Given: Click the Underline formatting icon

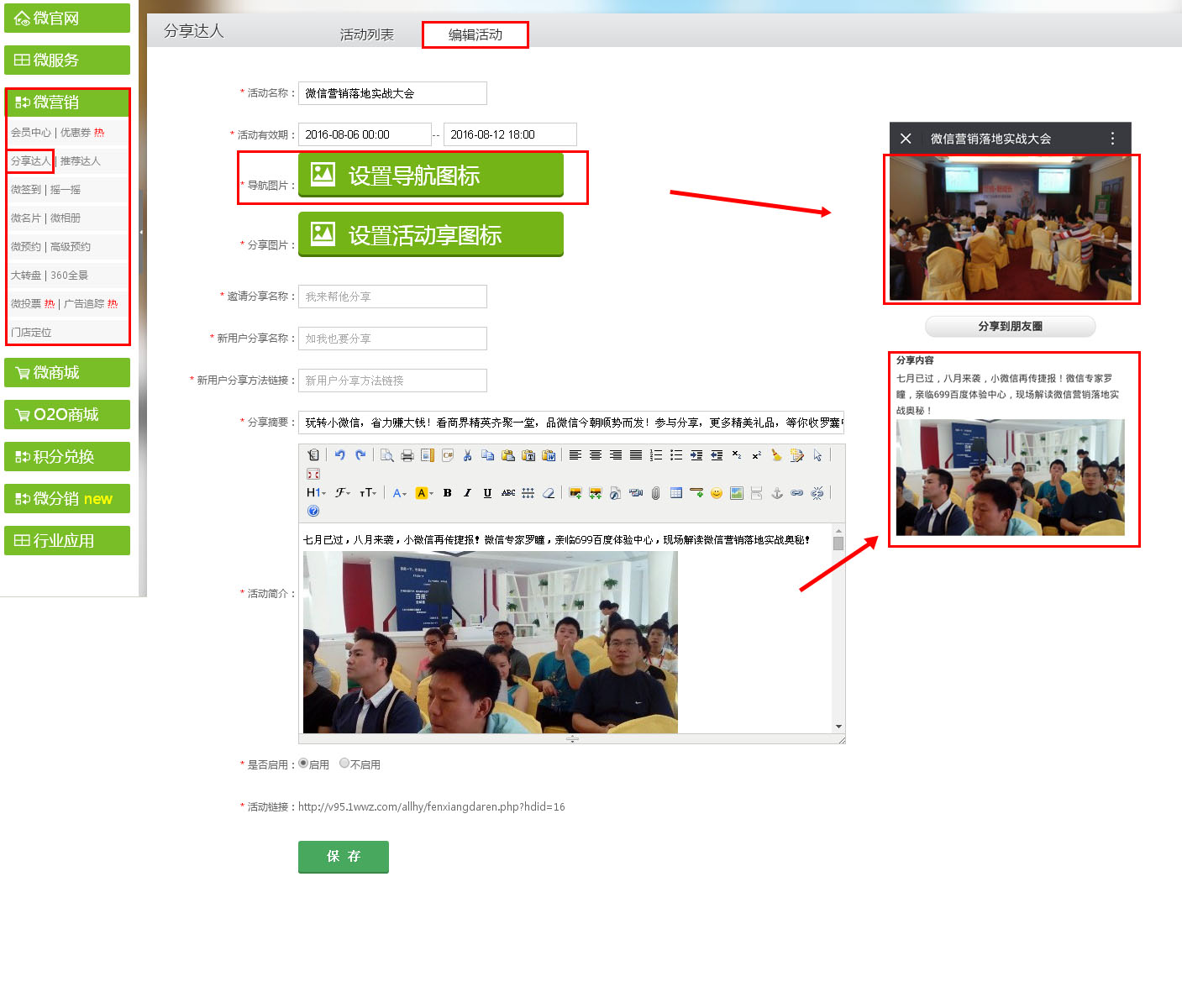Looking at the screenshot, I should pos(487,493).
